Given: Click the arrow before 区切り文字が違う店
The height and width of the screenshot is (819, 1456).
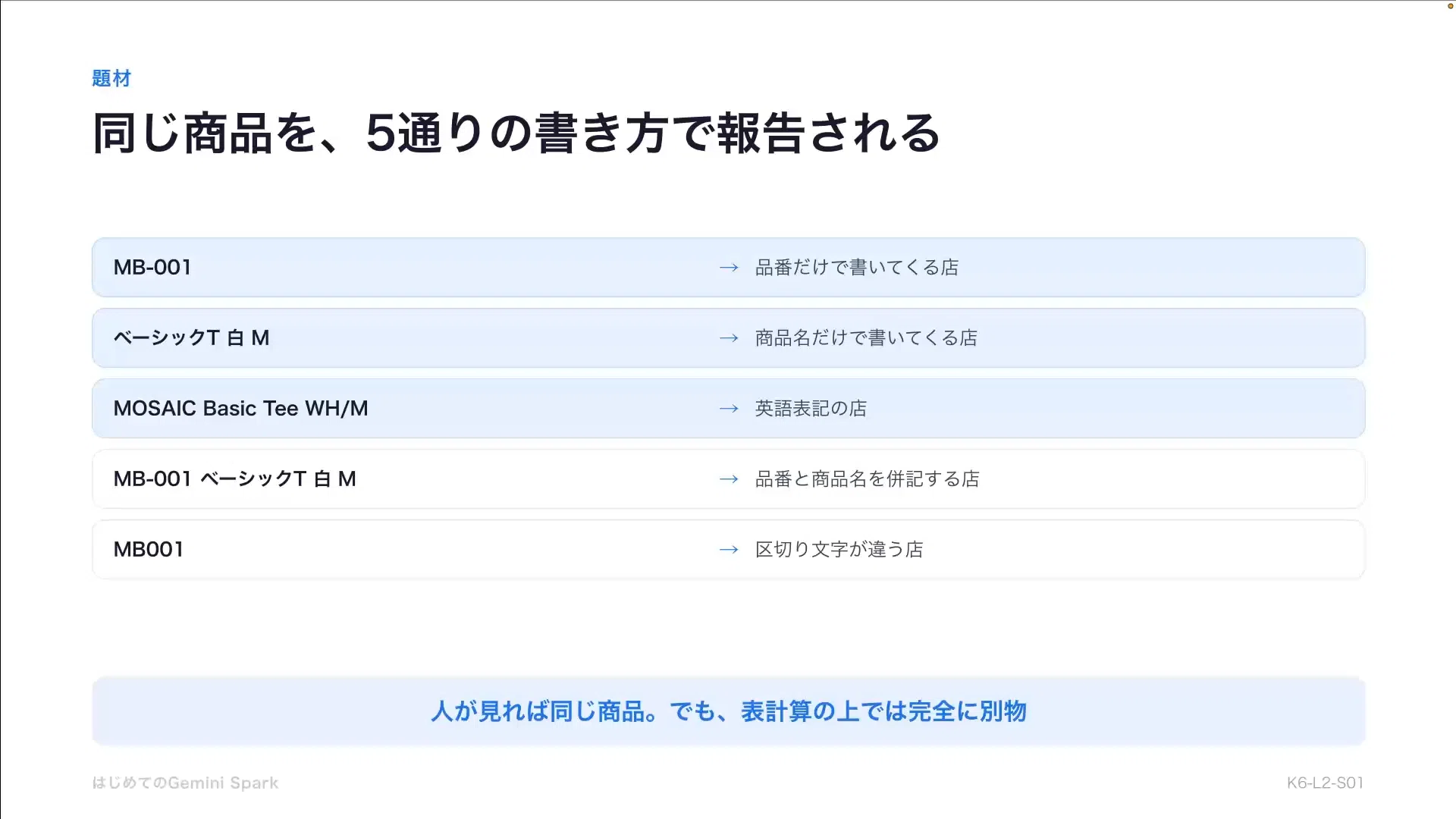Looking at the screenshot, I should [x=729, y=550].
